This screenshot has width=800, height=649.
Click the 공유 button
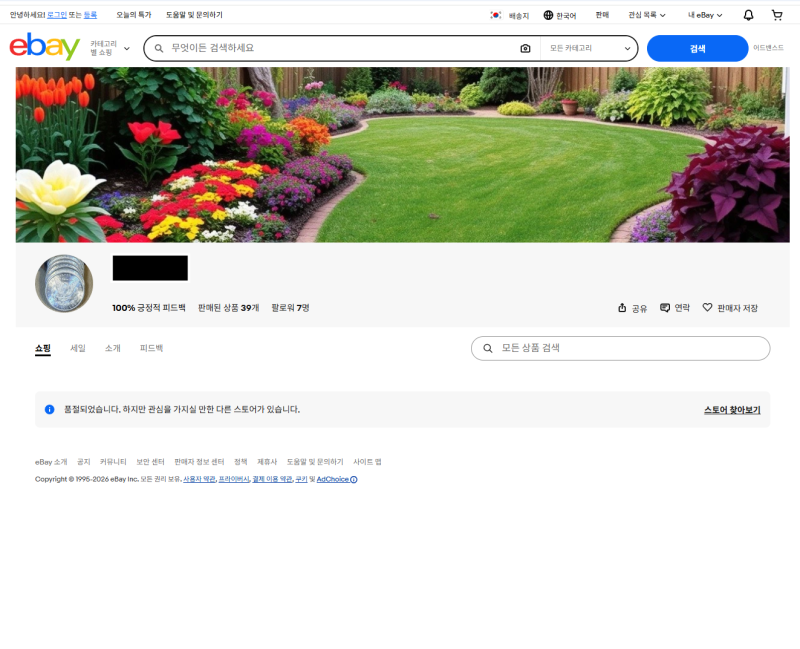[632, 308]
